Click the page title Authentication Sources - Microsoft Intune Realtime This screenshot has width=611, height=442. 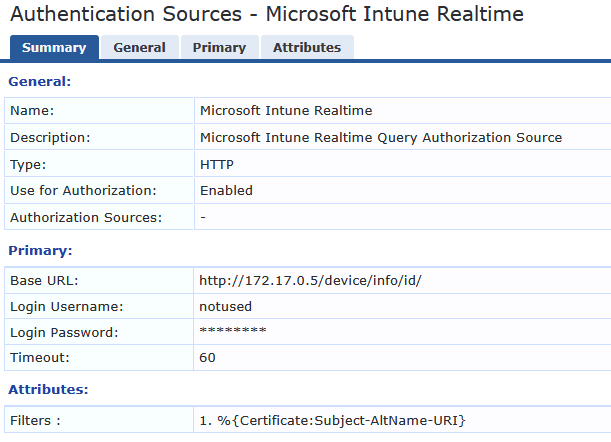(x=267, y=14)
